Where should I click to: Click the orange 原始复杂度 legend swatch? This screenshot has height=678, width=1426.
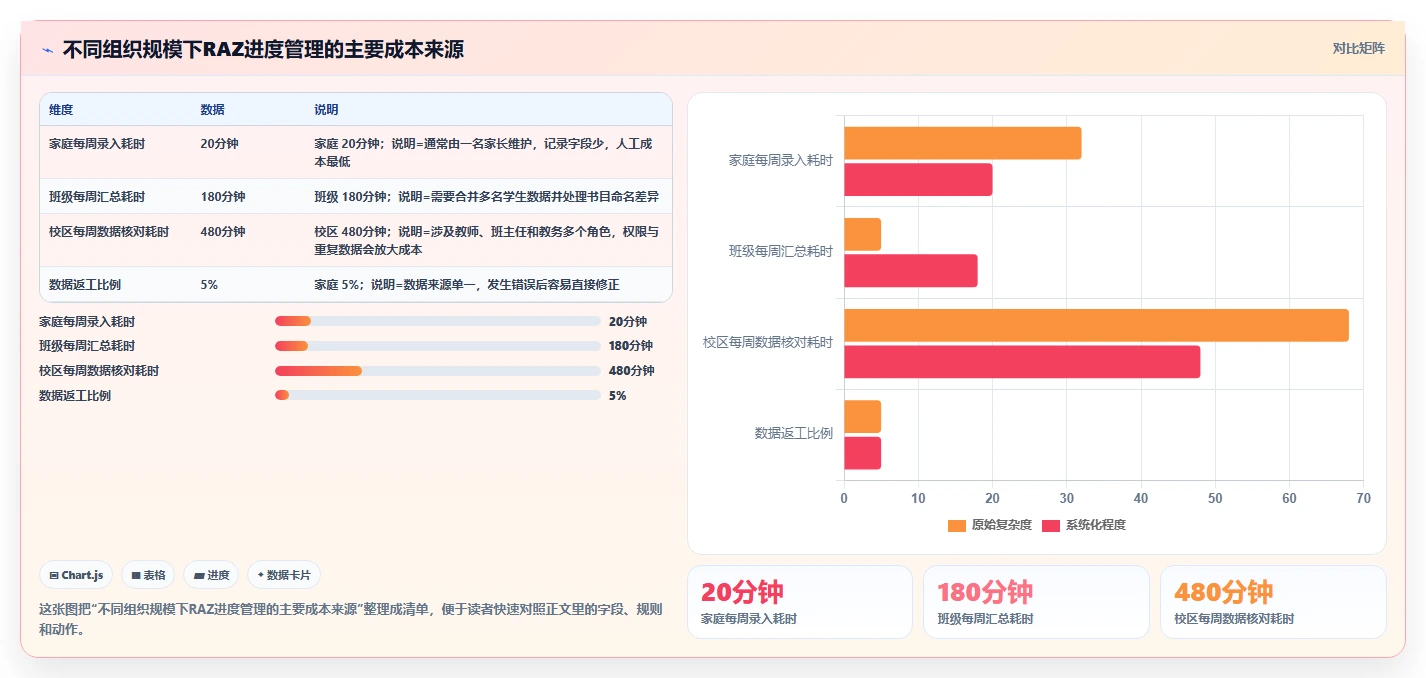(957, 525)
